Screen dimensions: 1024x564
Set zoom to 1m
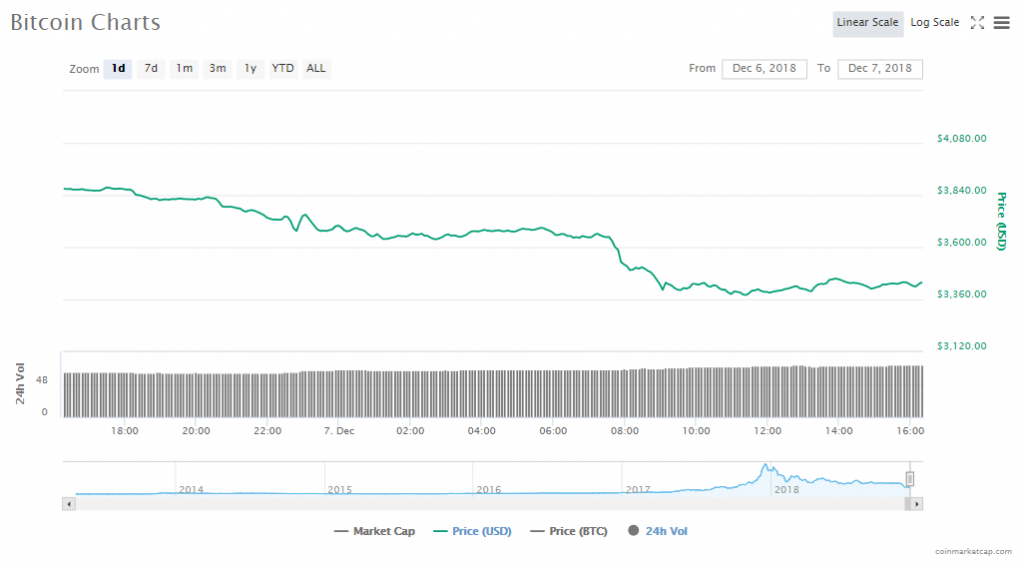pos(184,69)
